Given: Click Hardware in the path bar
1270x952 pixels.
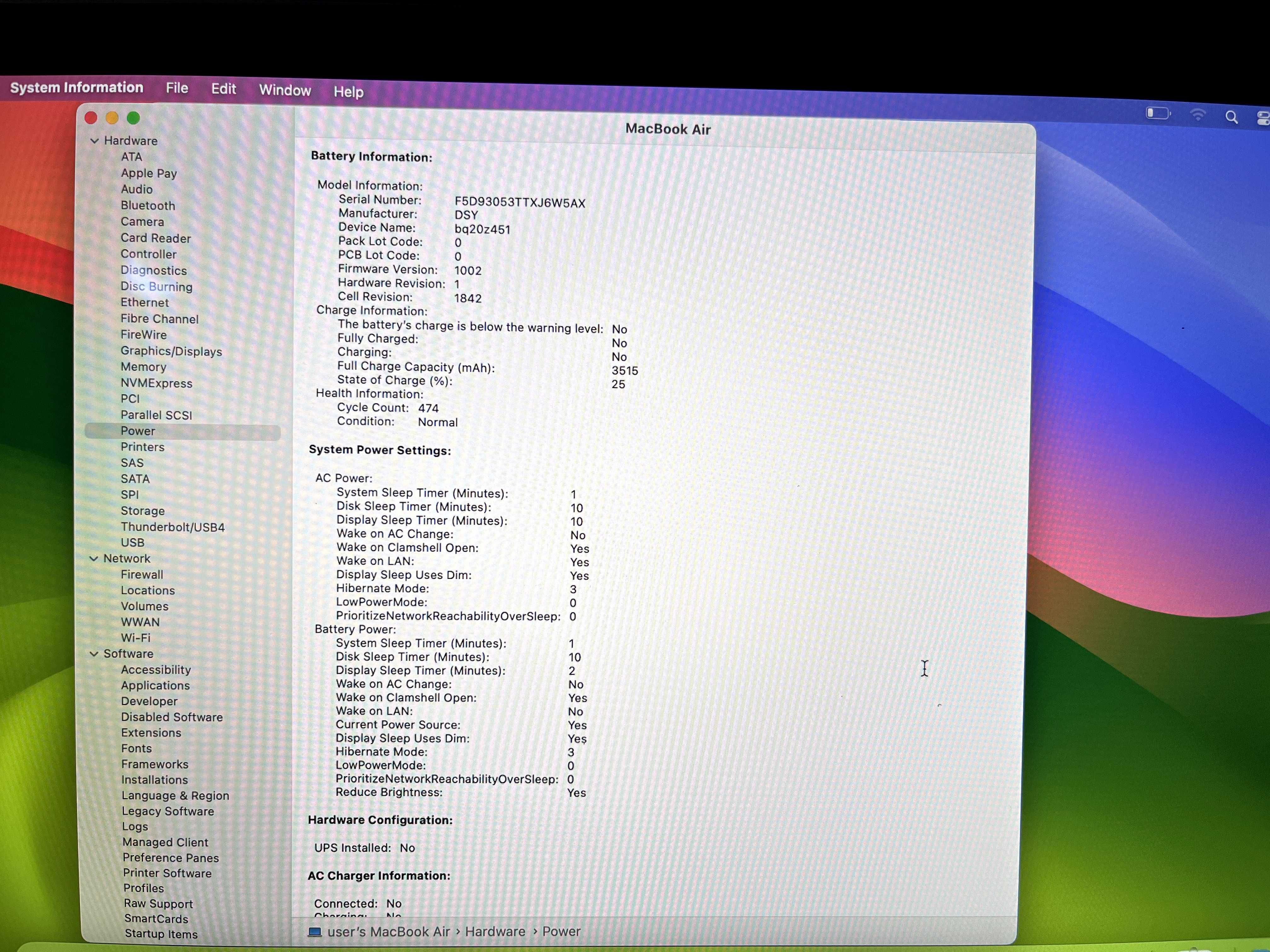Looking at the screenshot, I should coord(495,931).
